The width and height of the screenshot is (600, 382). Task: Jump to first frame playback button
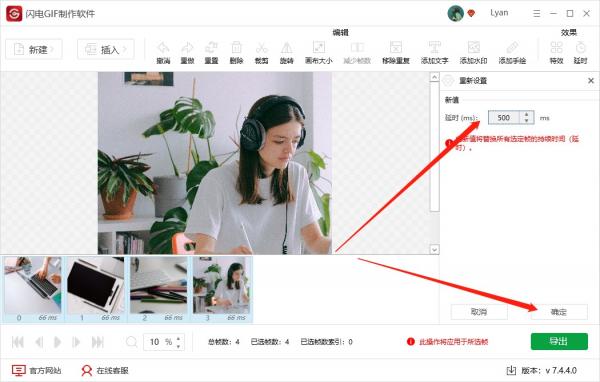tap(18, 342)
